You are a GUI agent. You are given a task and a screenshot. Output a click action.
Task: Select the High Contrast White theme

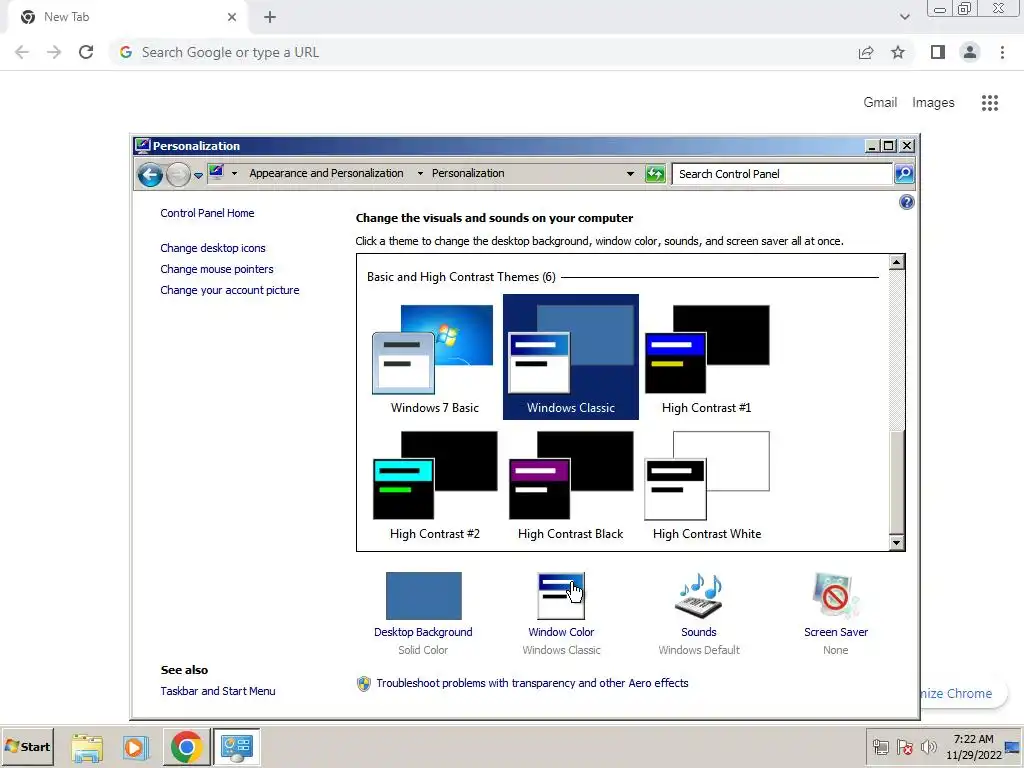[707, 484]
